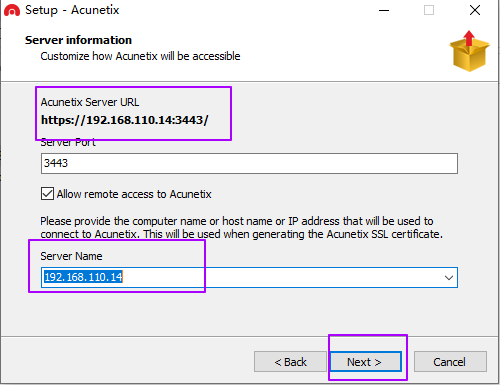The height and width of the screenshot is (385, 500).
Task: Click the Server Name label
Action: tap(71, 256)
